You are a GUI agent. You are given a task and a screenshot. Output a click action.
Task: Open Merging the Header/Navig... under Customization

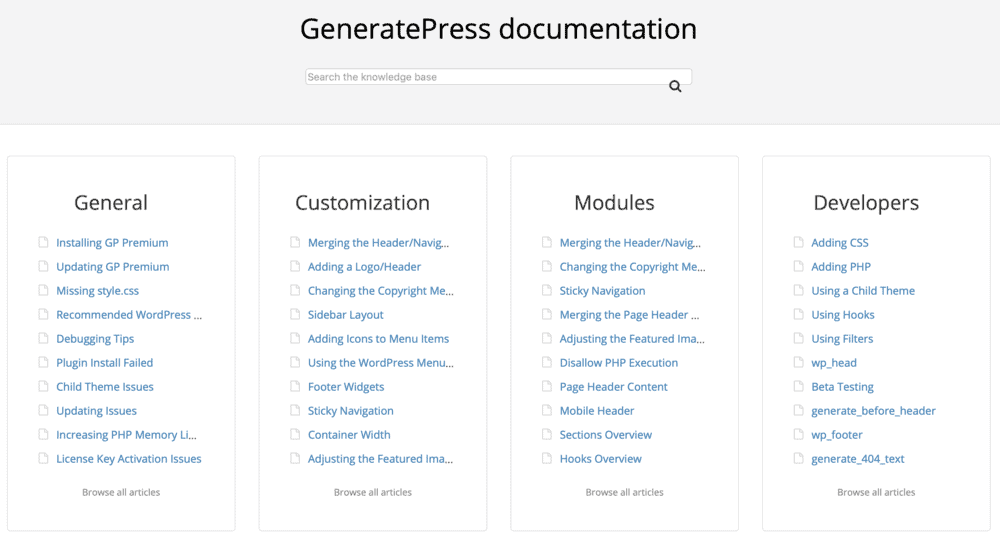378,243
